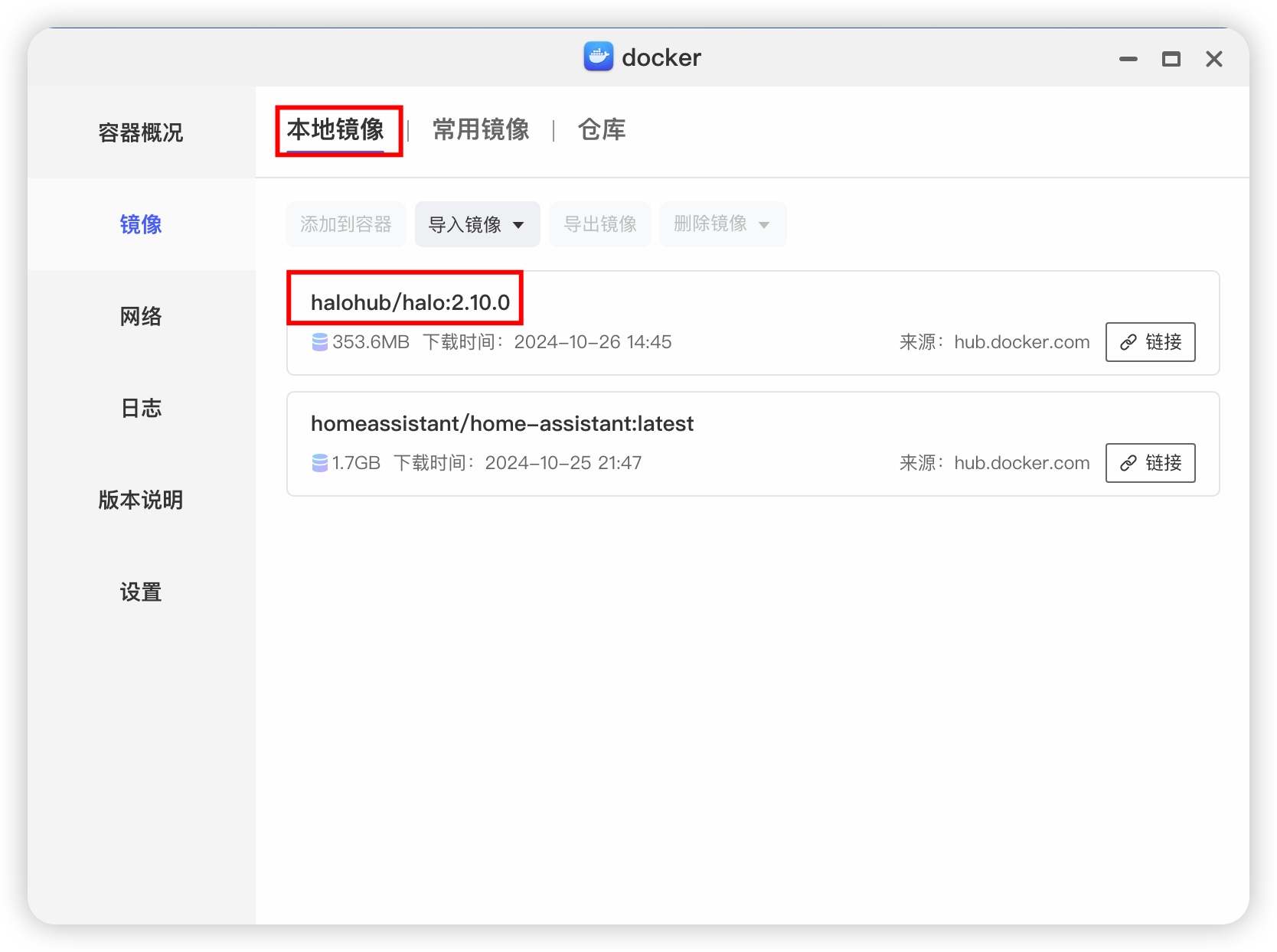Image resolution: width=1277 pixels, height=952 pixels.
Task: Click the 1.7GB size value
Action: (x=356, y=463)
